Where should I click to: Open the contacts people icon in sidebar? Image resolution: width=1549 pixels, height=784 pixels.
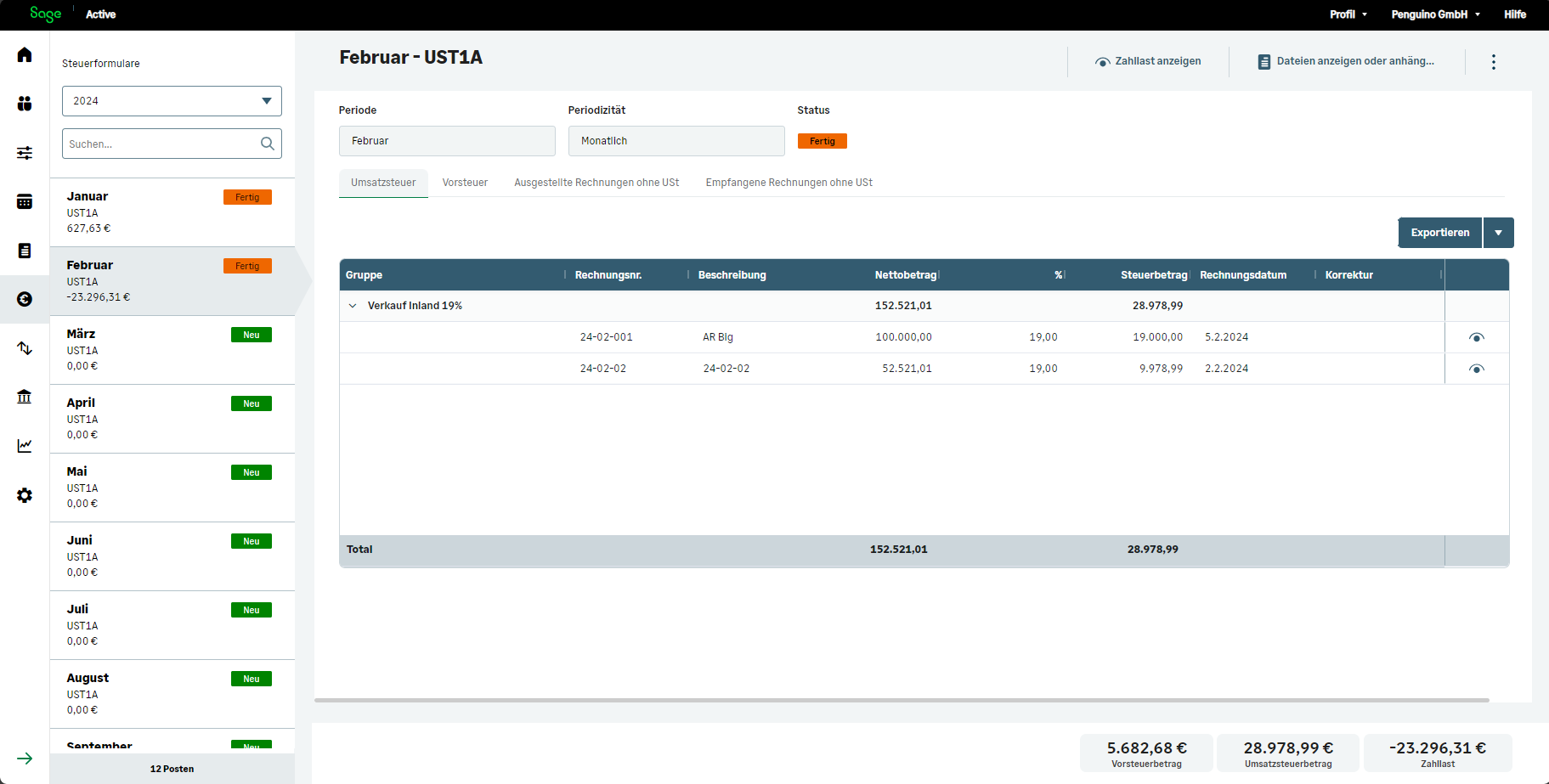pyautogui.click(x=25, y=104)
